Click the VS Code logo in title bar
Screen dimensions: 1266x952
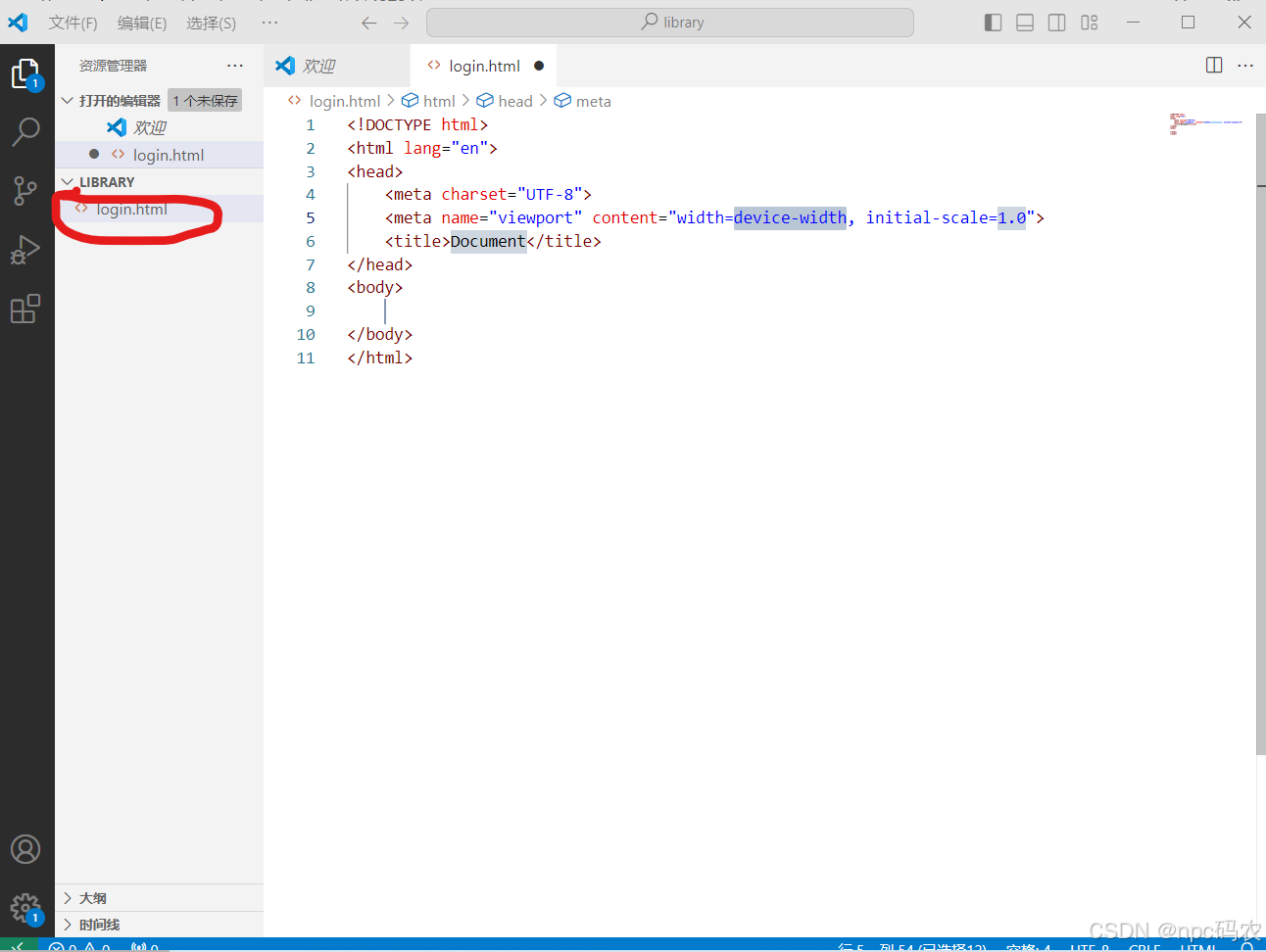[18, 22]
